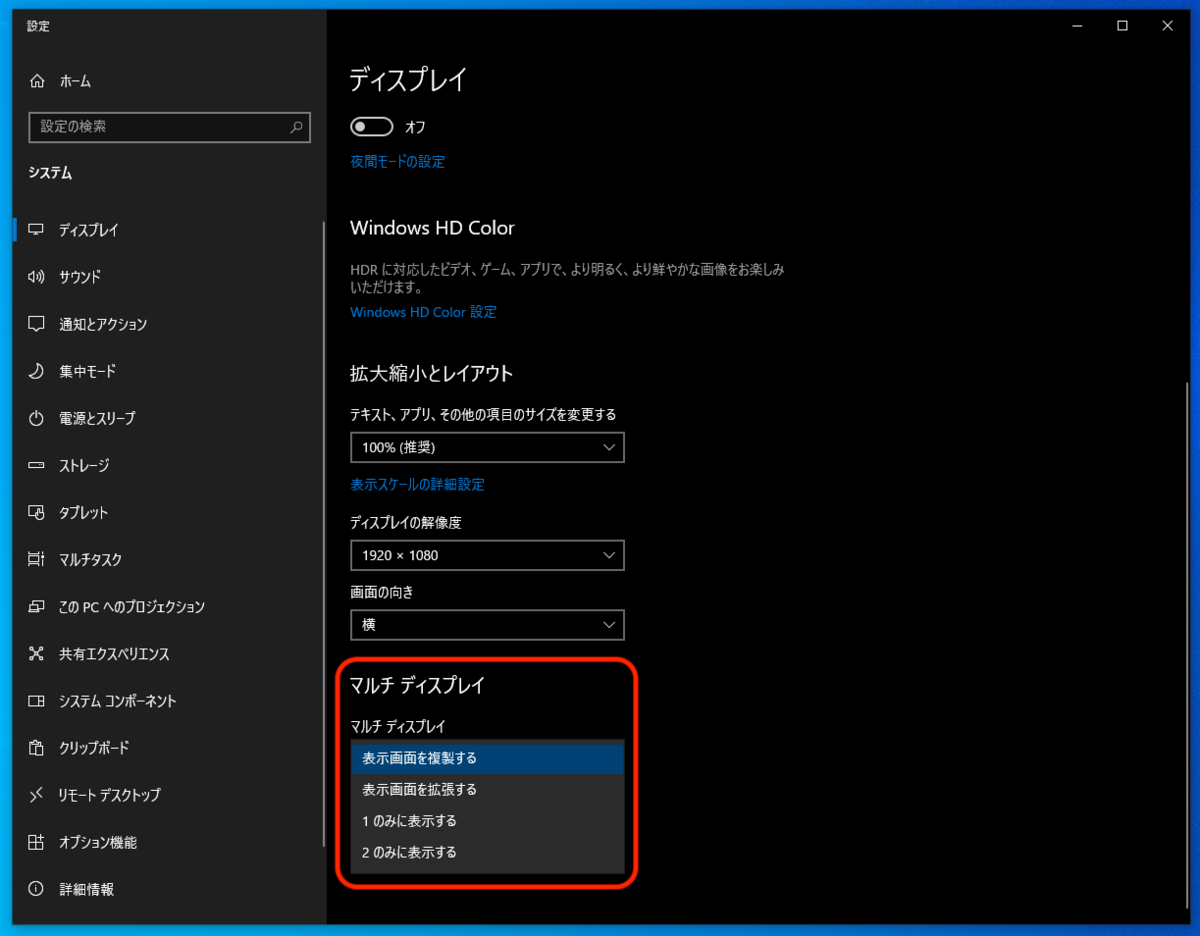Toggle the night light switch (オフ)
Viewport: 1200px width, 936px height.
tap(371, 127)
